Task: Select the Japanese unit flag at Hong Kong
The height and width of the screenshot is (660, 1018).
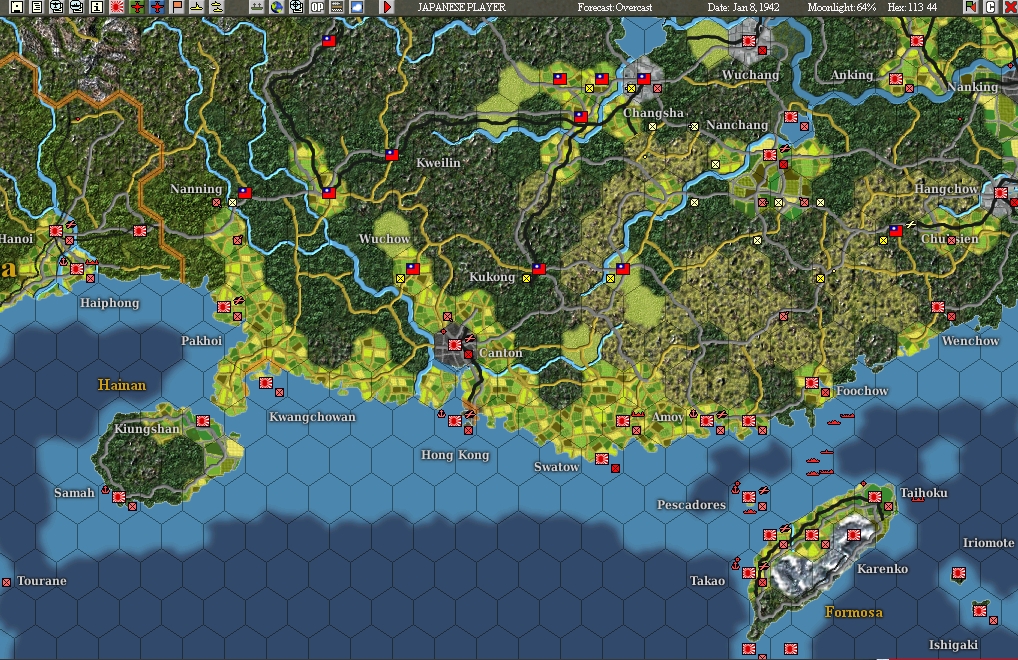Action: click(454, 421)
